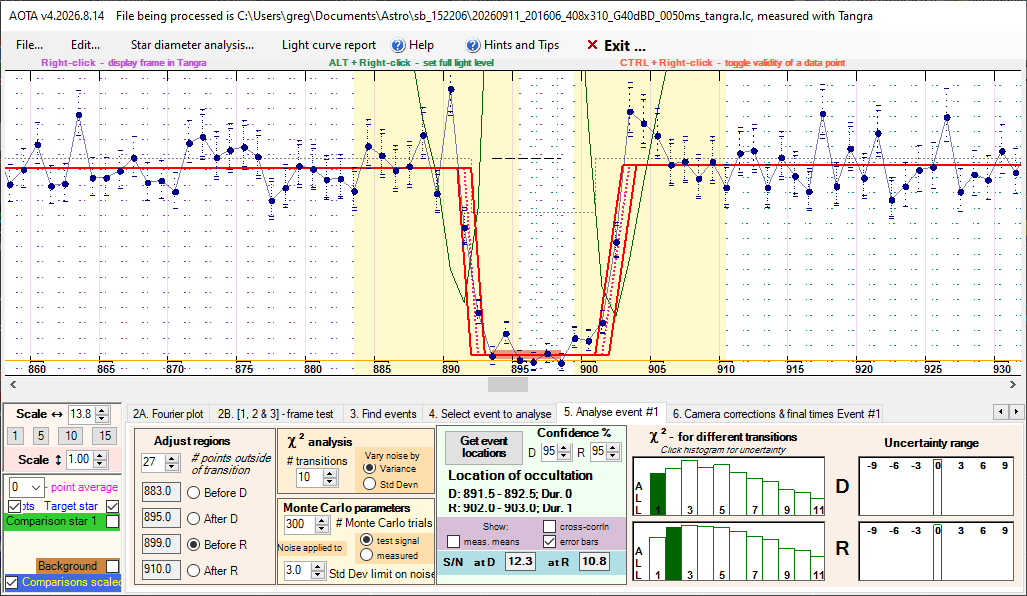This screenshot has height=596, width=1027.
Task: Set horizontal scale to 10 button
Action: (71, 436)
